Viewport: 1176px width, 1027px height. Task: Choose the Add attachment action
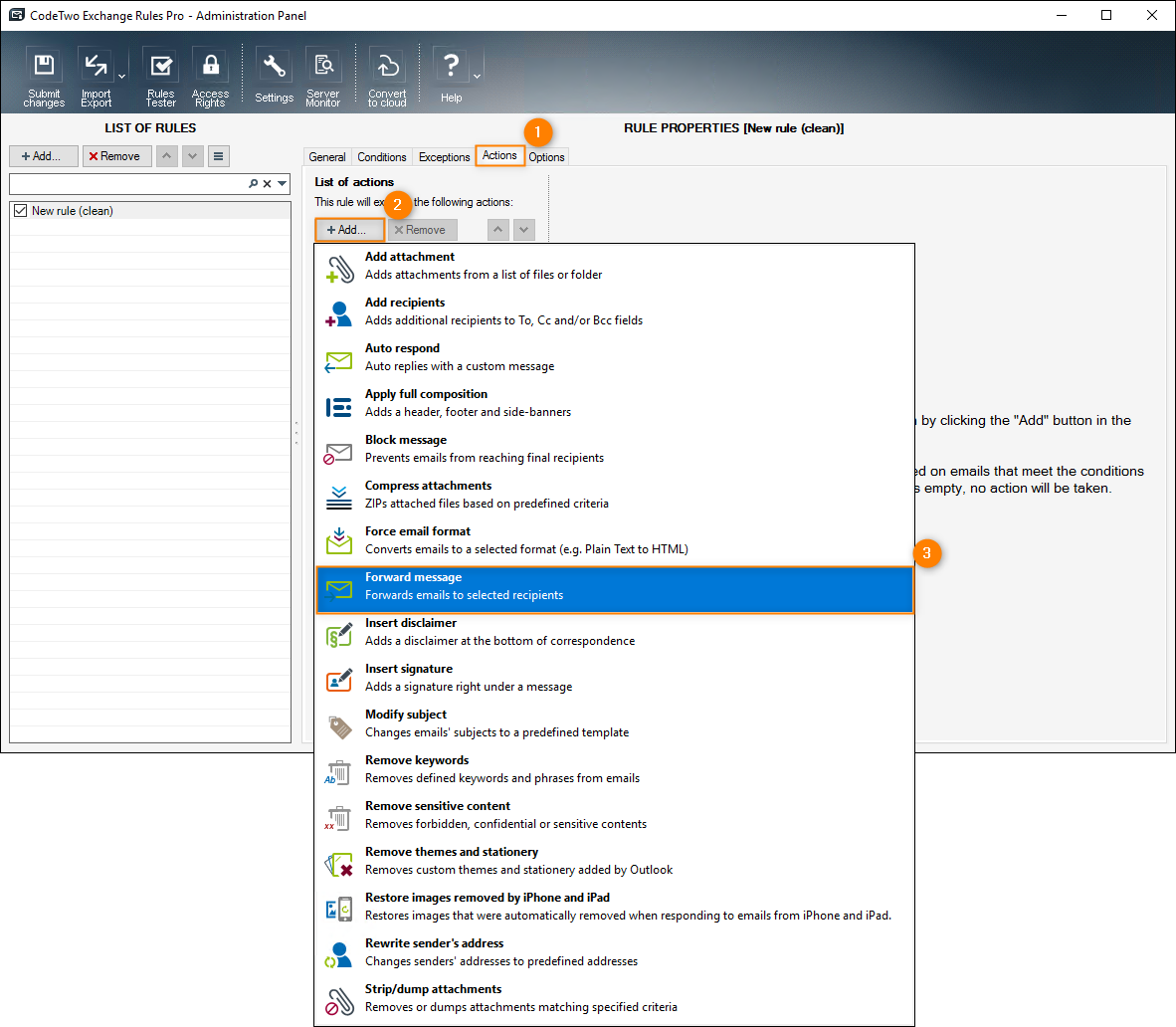[614, 267]
